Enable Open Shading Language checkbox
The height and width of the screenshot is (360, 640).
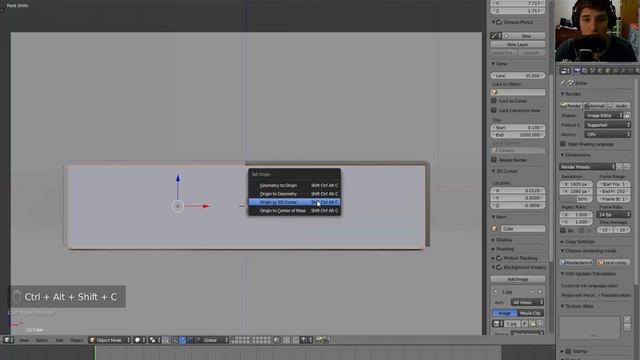563,144
